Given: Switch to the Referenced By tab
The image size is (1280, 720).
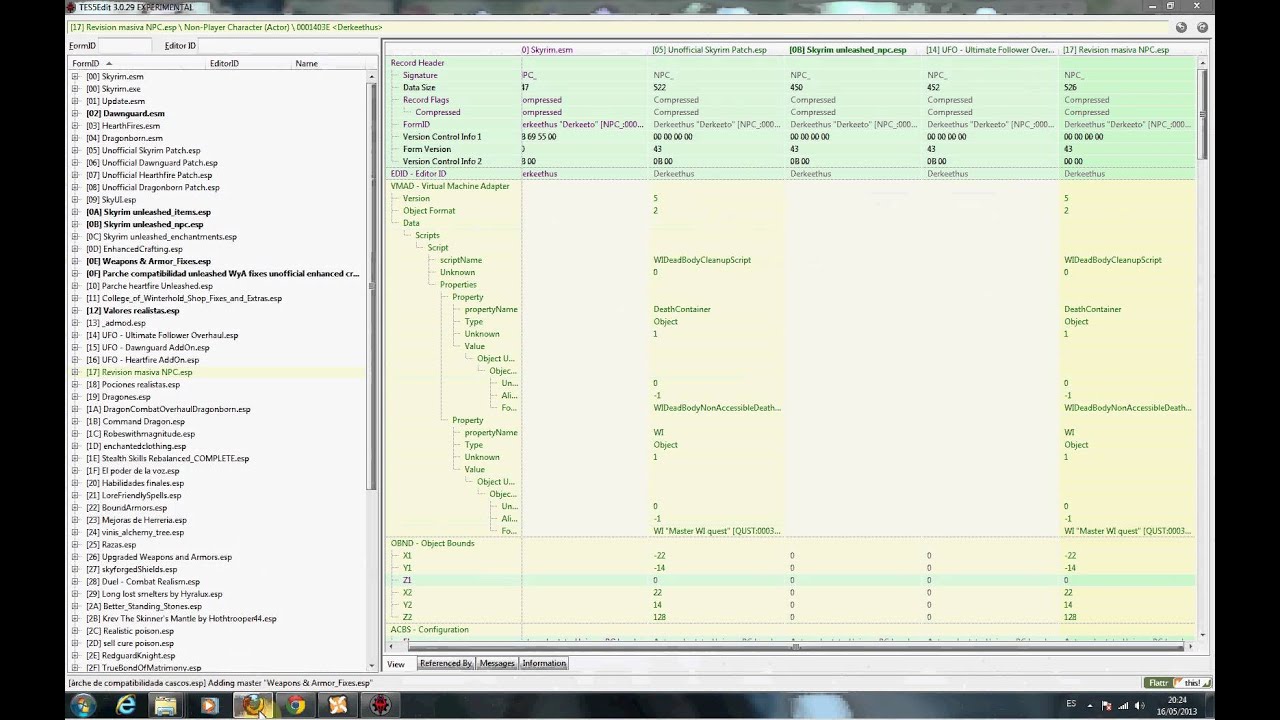Looking at the screenshot, I should click(x=445, y=663).
